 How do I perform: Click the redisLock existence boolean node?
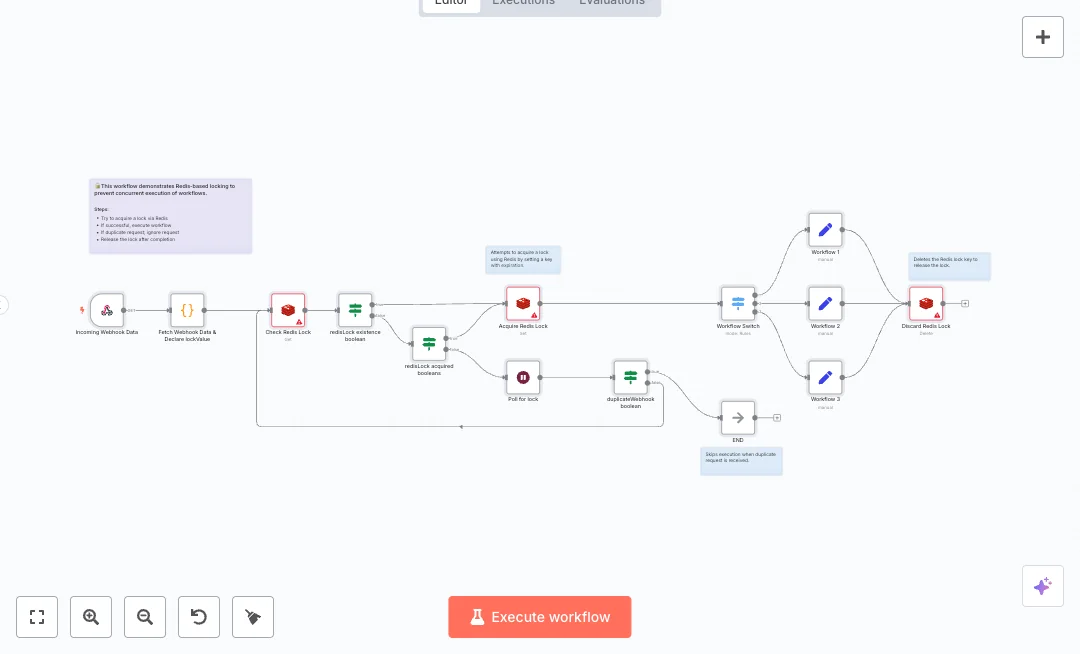[355, 310]
